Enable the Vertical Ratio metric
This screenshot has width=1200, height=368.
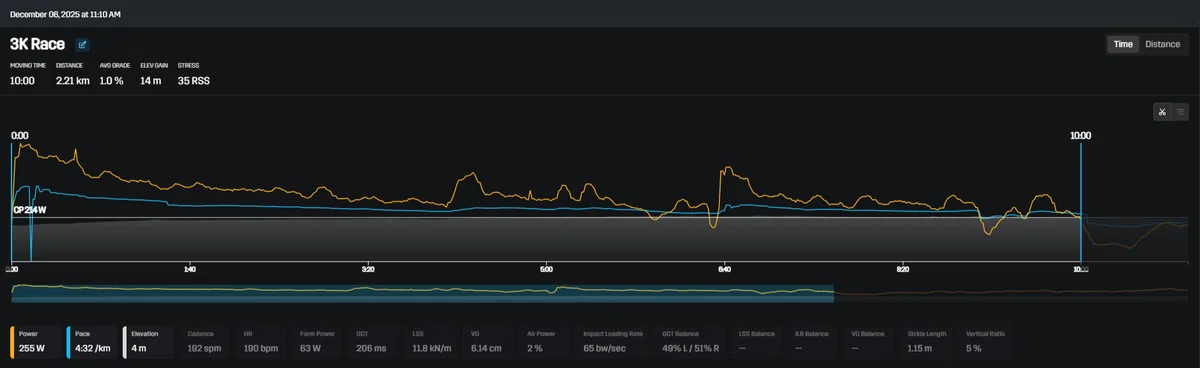coord(986,342)
